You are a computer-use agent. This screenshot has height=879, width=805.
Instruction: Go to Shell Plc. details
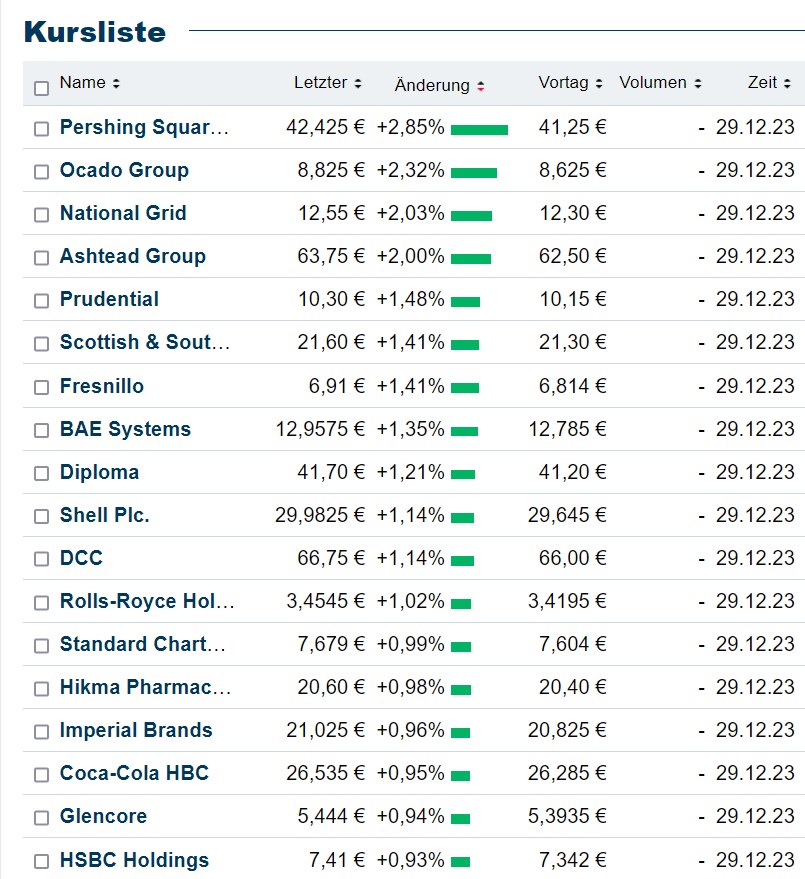click(x=105, y=515)
